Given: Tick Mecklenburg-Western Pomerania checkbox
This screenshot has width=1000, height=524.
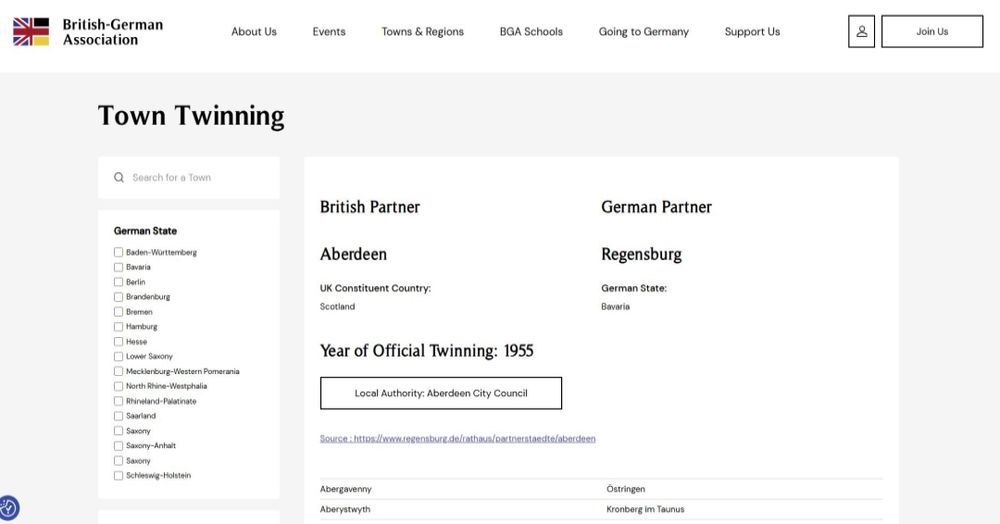Looking at the screenshot, I should tap(118, 371).
